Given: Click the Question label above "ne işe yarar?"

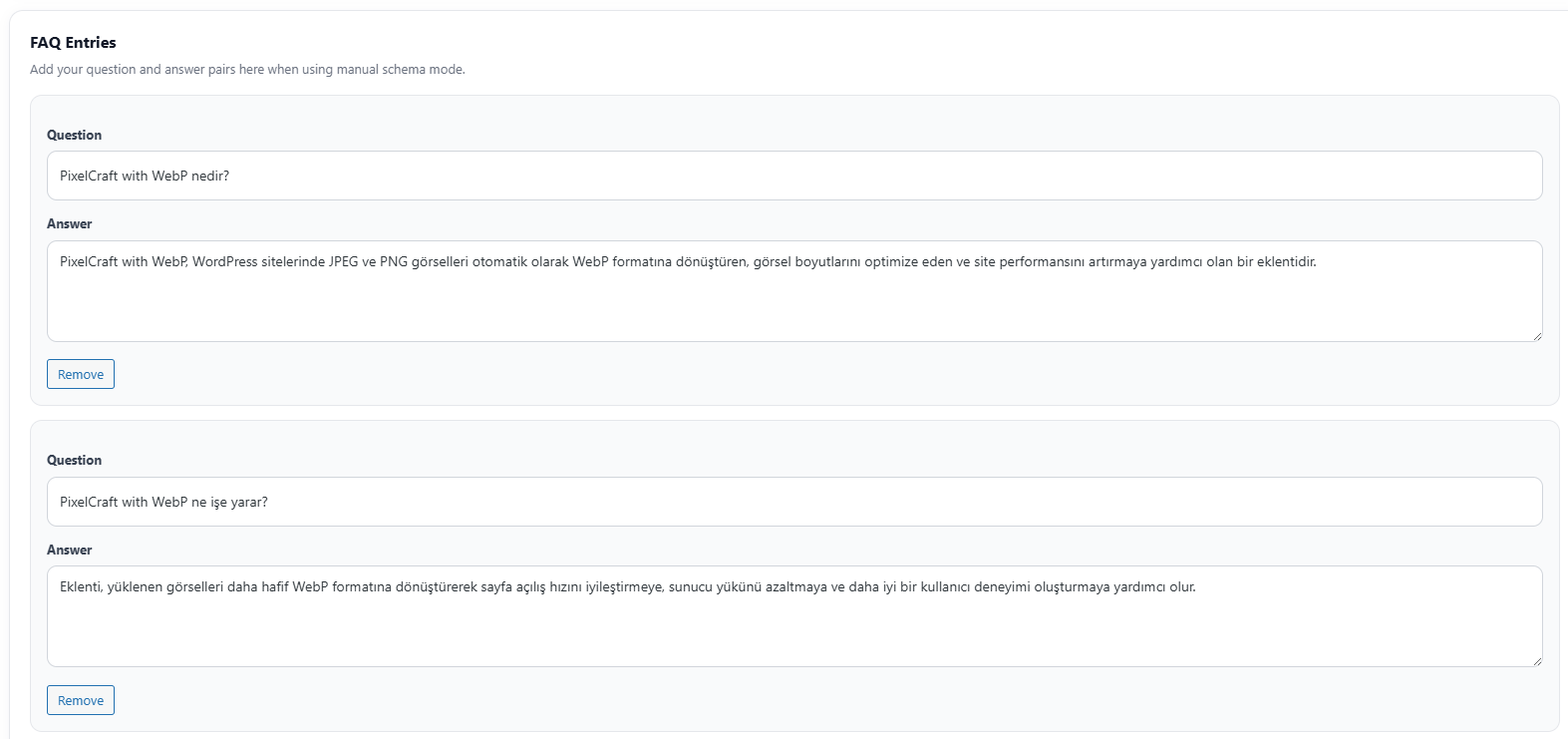Looking at the screenshot, I should (74, 460).
